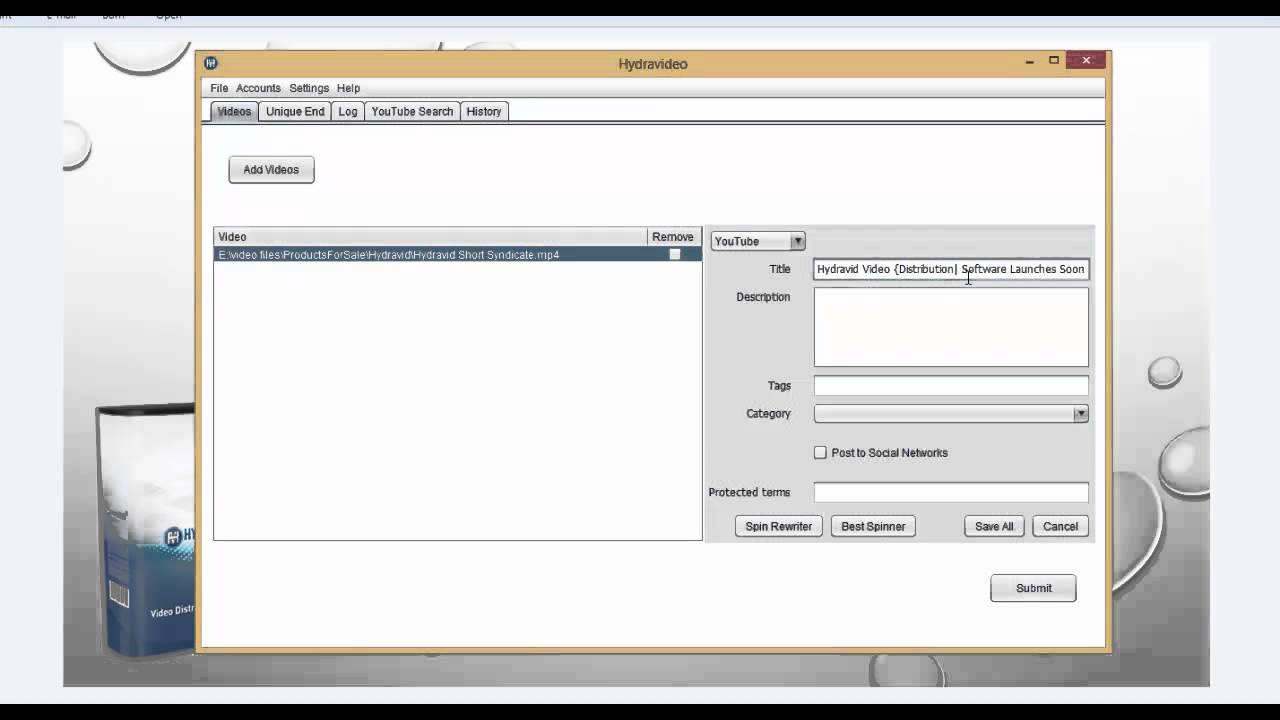Click inside the Tags input field
Viewport: 1280px width, 720px height.
coord(951,386)
